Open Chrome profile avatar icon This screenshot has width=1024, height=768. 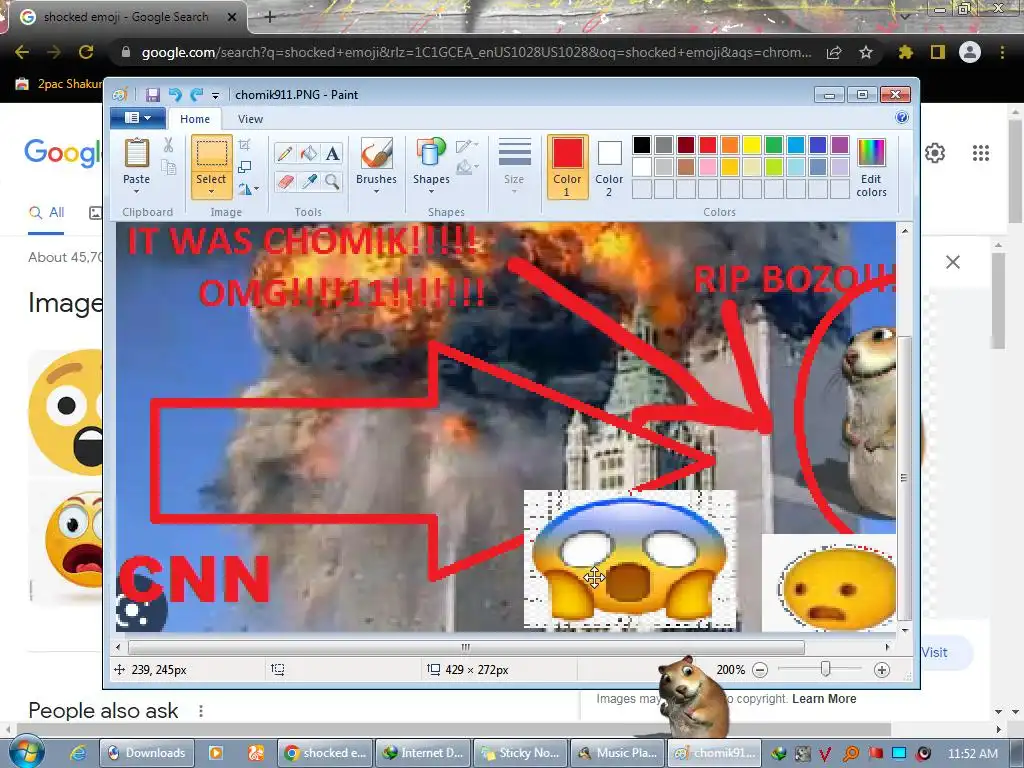970,52
